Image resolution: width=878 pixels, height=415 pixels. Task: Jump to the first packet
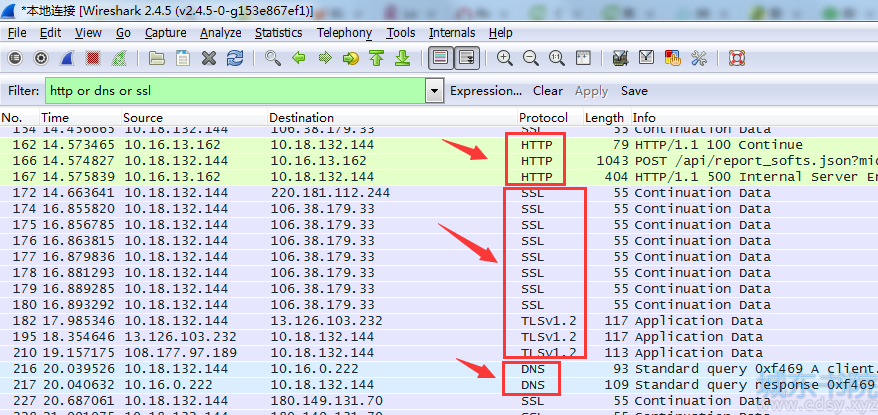(x=376, y=58)
